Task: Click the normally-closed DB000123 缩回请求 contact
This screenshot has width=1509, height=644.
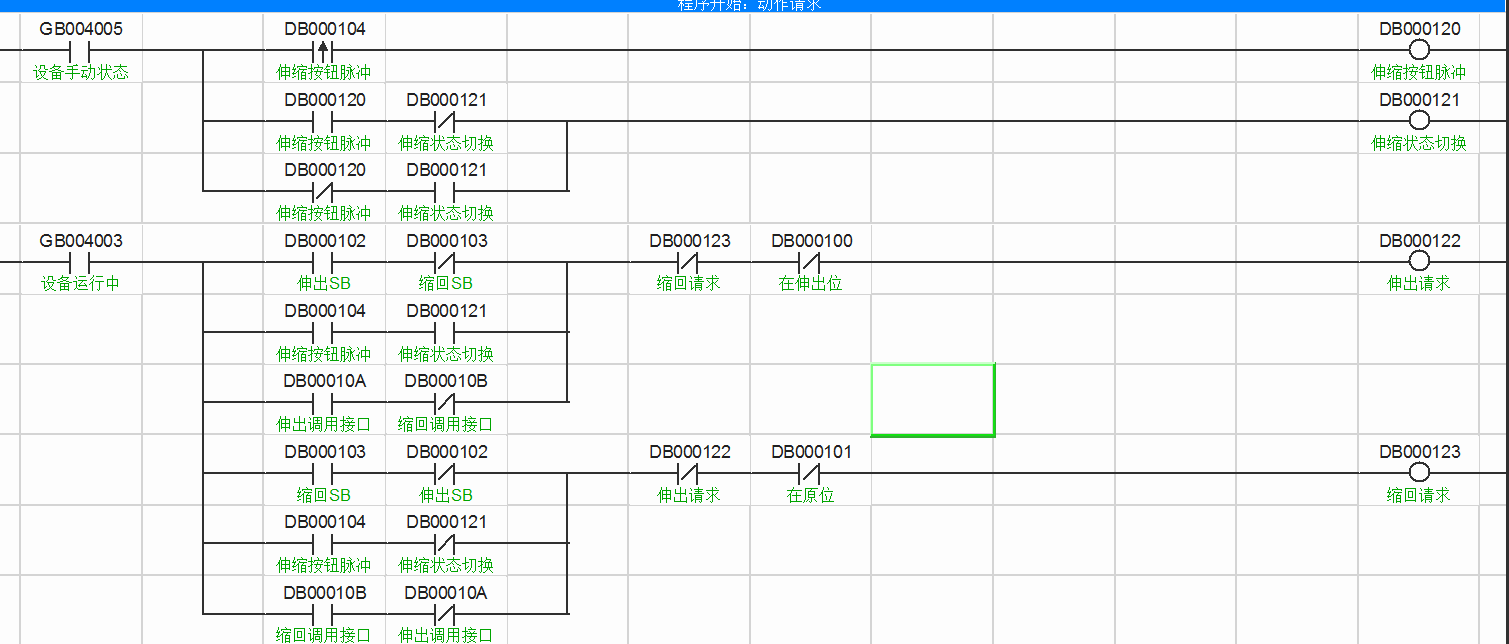Action: pos(688,263)
